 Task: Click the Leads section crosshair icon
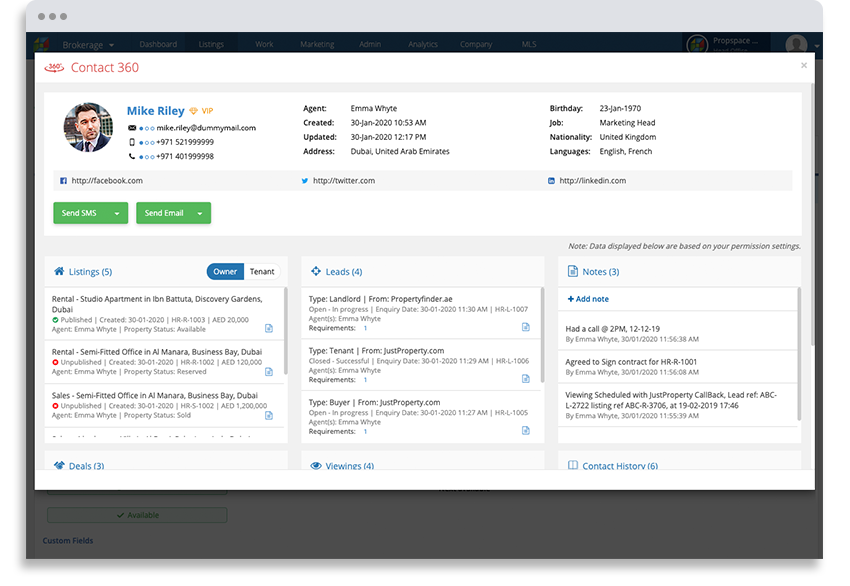tap(316, 271)
